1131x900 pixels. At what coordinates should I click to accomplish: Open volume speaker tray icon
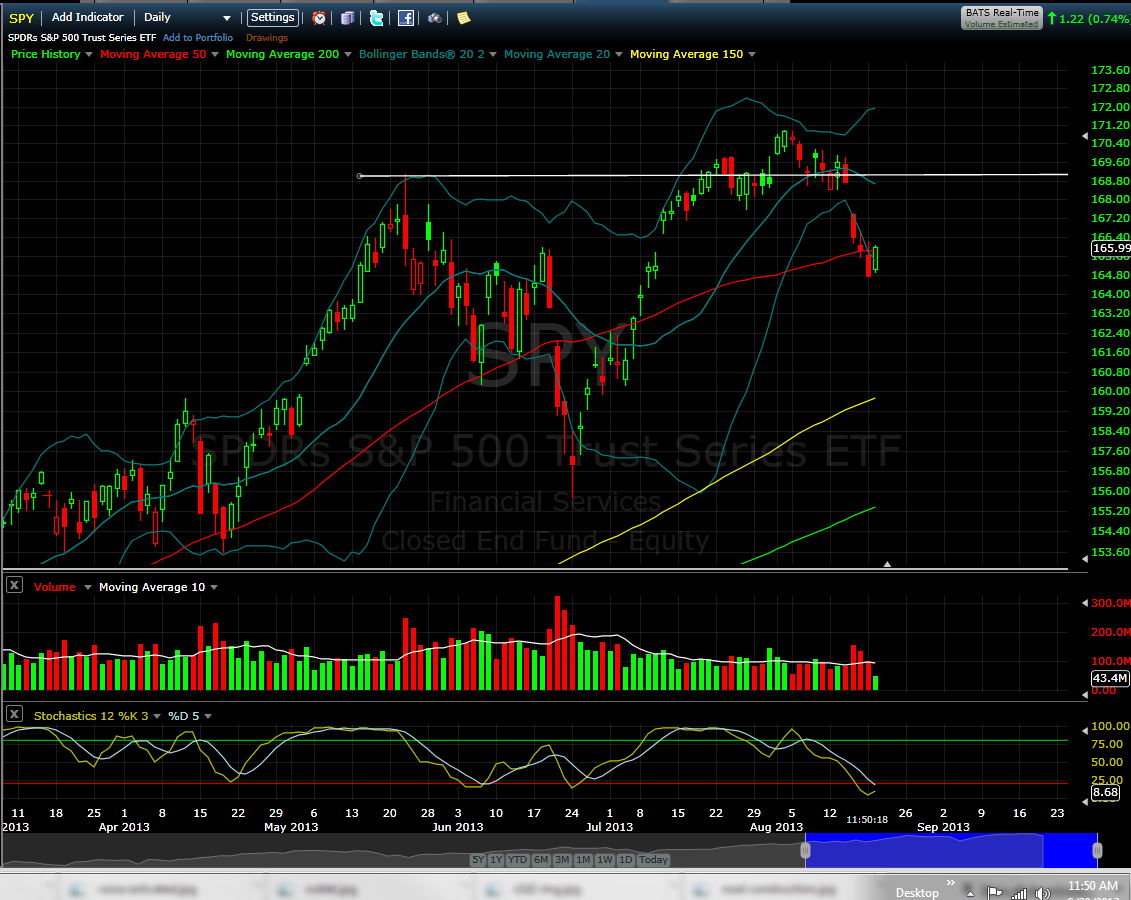[x=1042, y=894]
